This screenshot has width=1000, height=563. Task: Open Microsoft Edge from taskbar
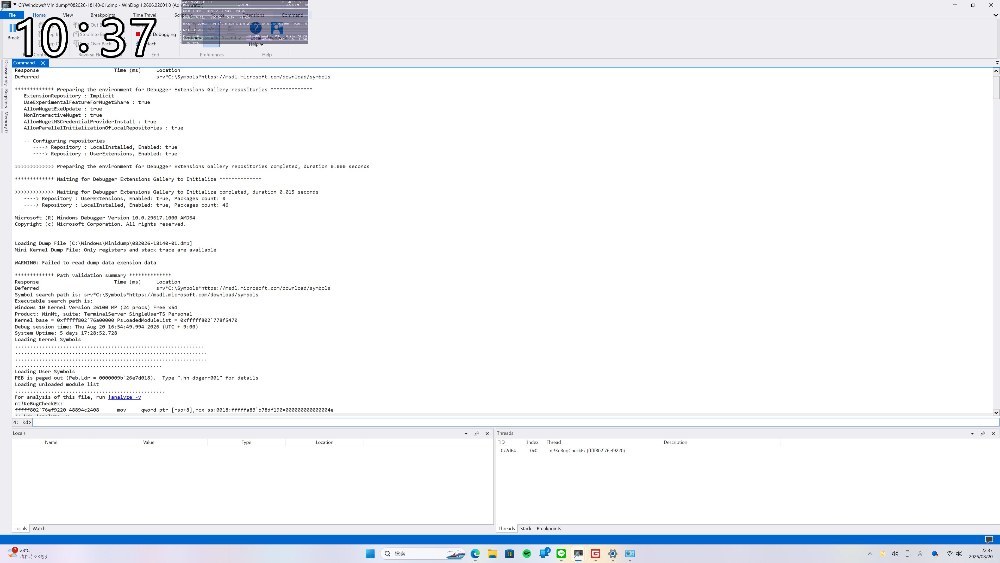point(475,553)
